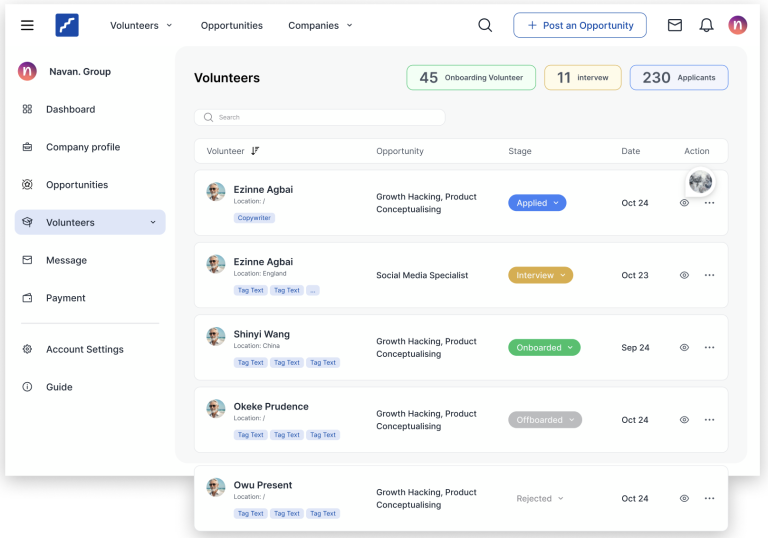Expand Volunteers sidebar chevron
Screen dimensions: 768x538
tap(153, 222)
